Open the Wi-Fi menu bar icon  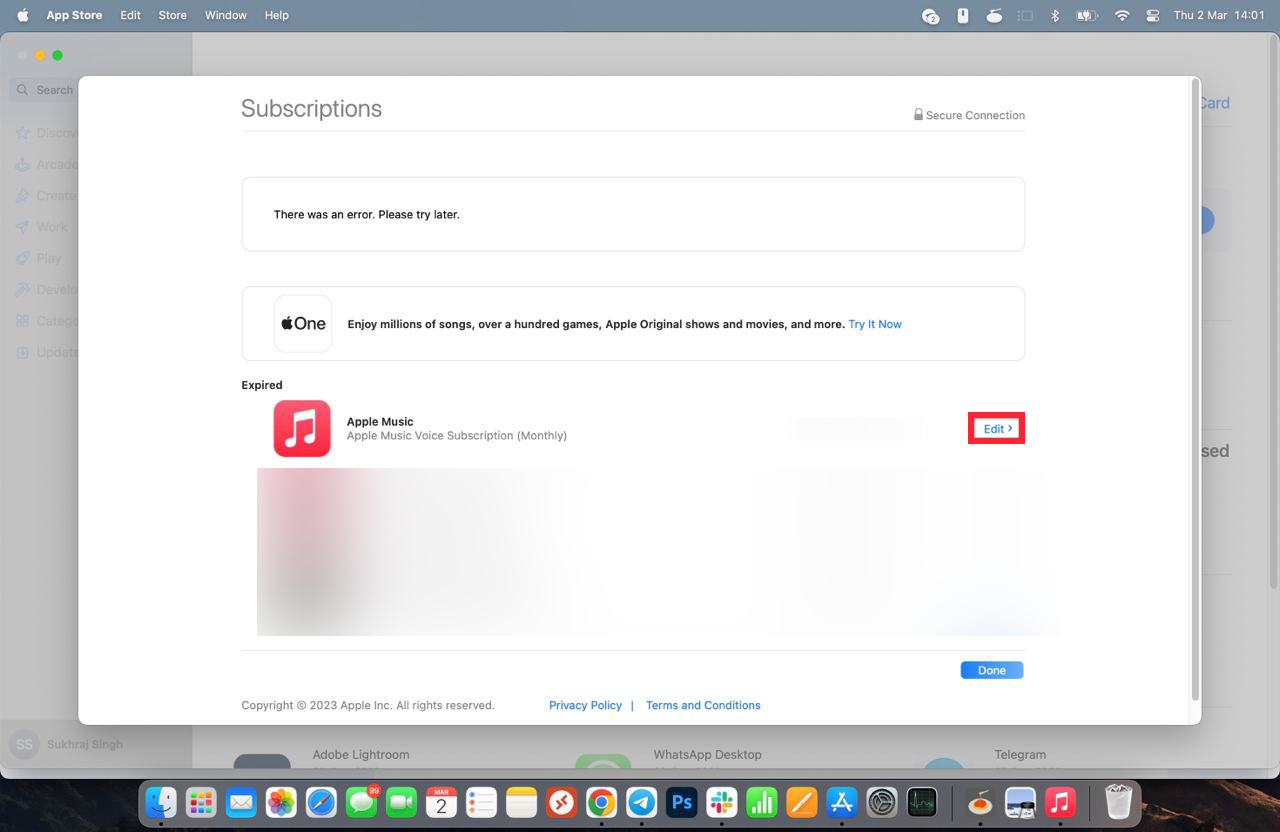[1122, 15]
